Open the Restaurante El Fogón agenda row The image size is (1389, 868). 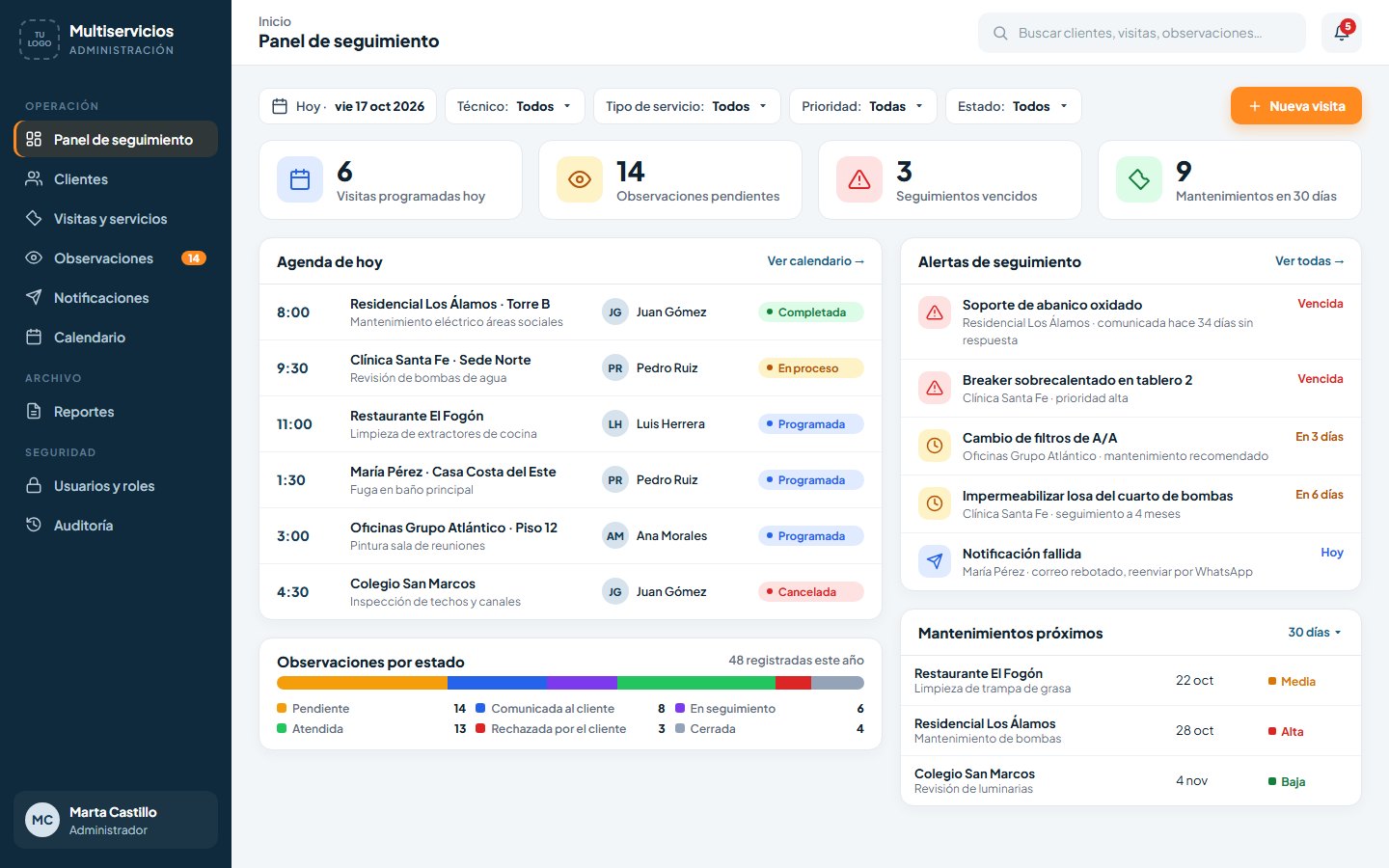click(570, 424)
